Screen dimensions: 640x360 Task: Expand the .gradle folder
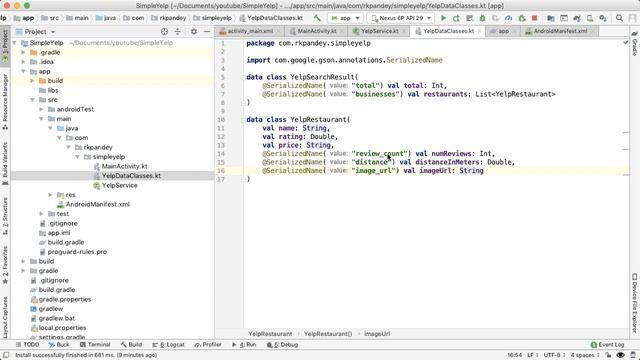(x=23, y=52)
